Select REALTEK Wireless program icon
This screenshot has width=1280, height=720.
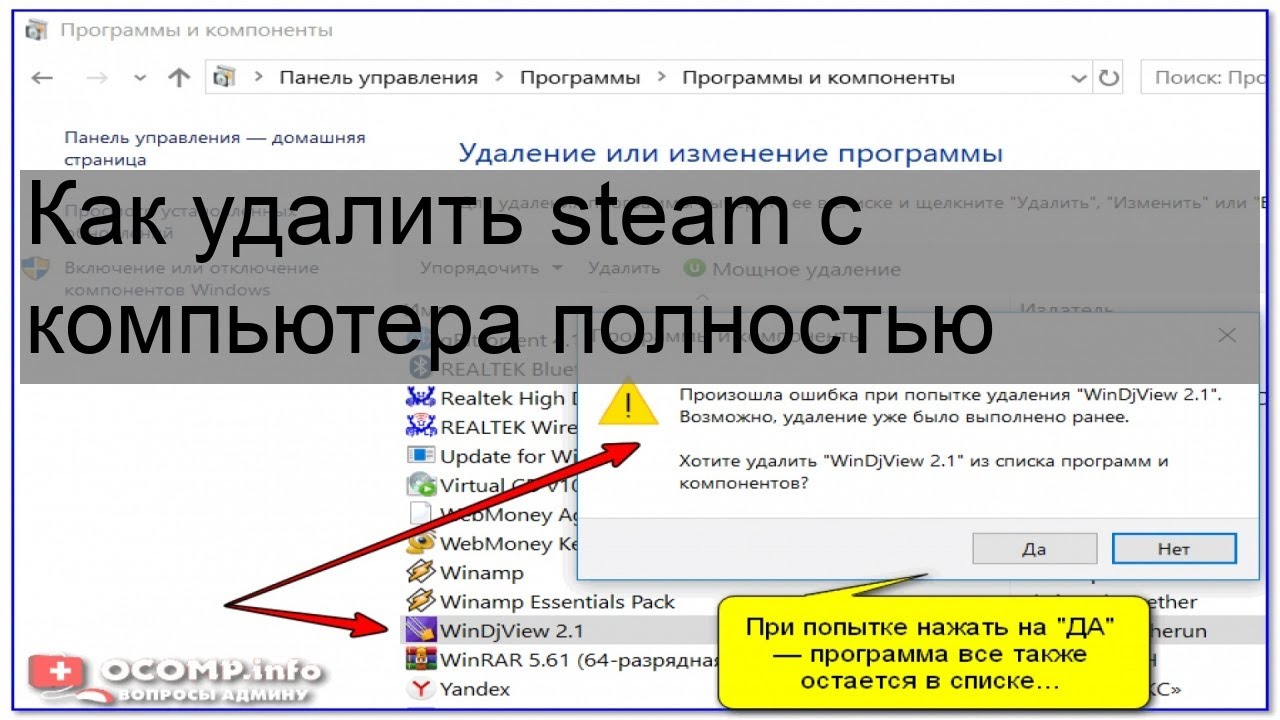point(421,427)
